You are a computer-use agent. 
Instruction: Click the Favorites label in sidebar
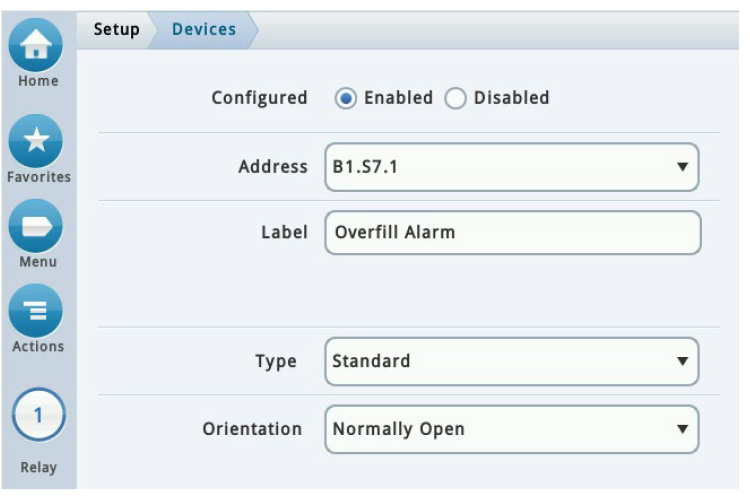click(39, 177)
